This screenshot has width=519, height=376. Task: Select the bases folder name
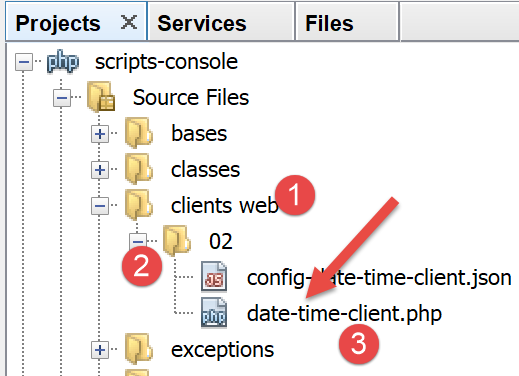coord(199,134)
